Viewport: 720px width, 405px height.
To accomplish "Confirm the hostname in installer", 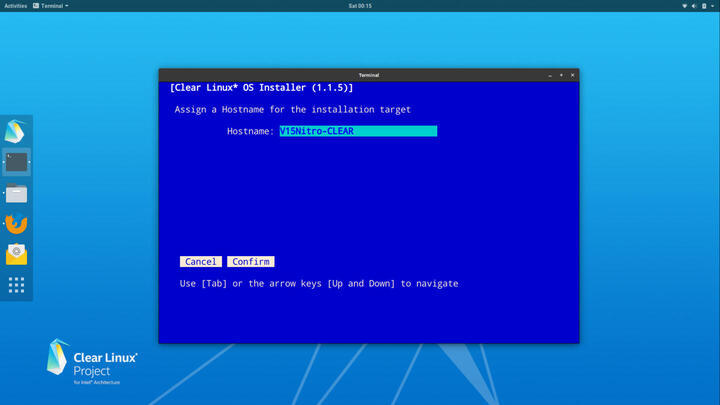I will pyautogui.click(x=251, y=261).
